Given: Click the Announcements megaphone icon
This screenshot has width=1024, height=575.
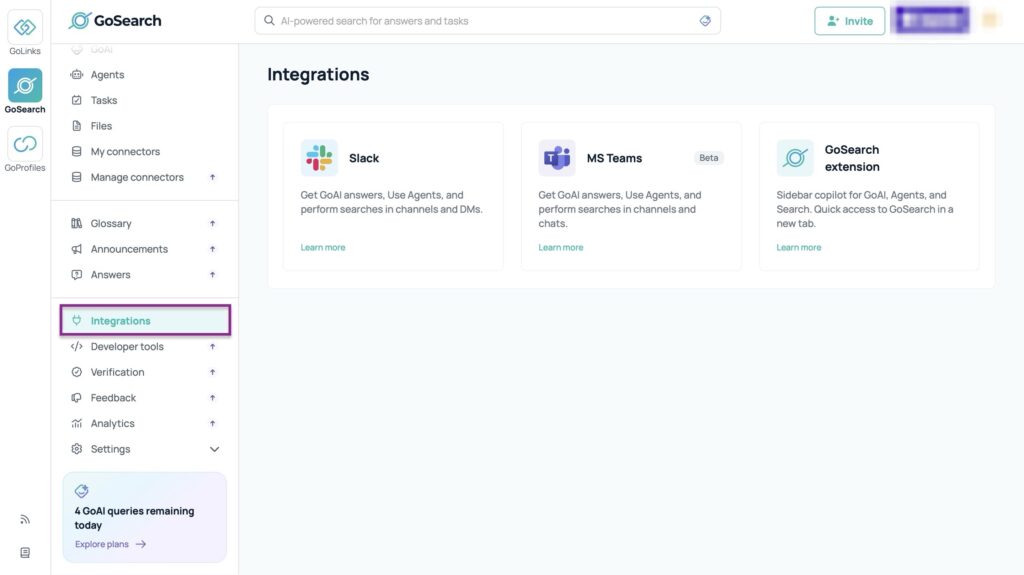Looking at the screenshot, I should tap(76, 249).
